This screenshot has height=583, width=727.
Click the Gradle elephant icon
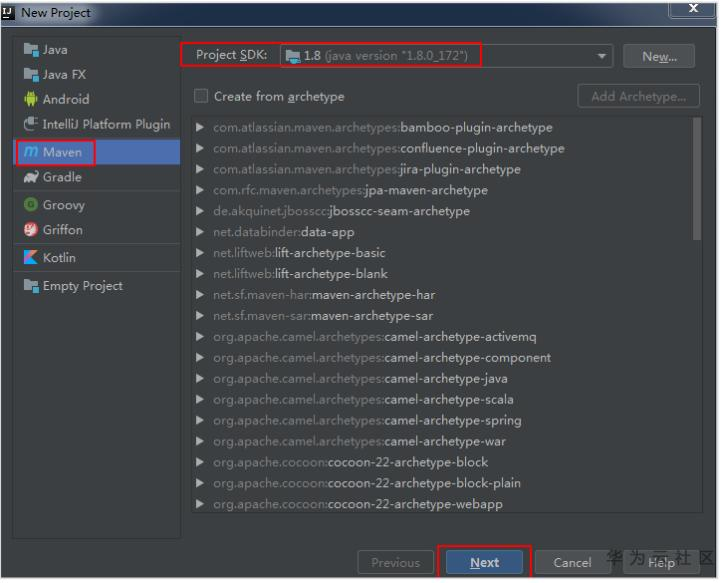point(31,177)
